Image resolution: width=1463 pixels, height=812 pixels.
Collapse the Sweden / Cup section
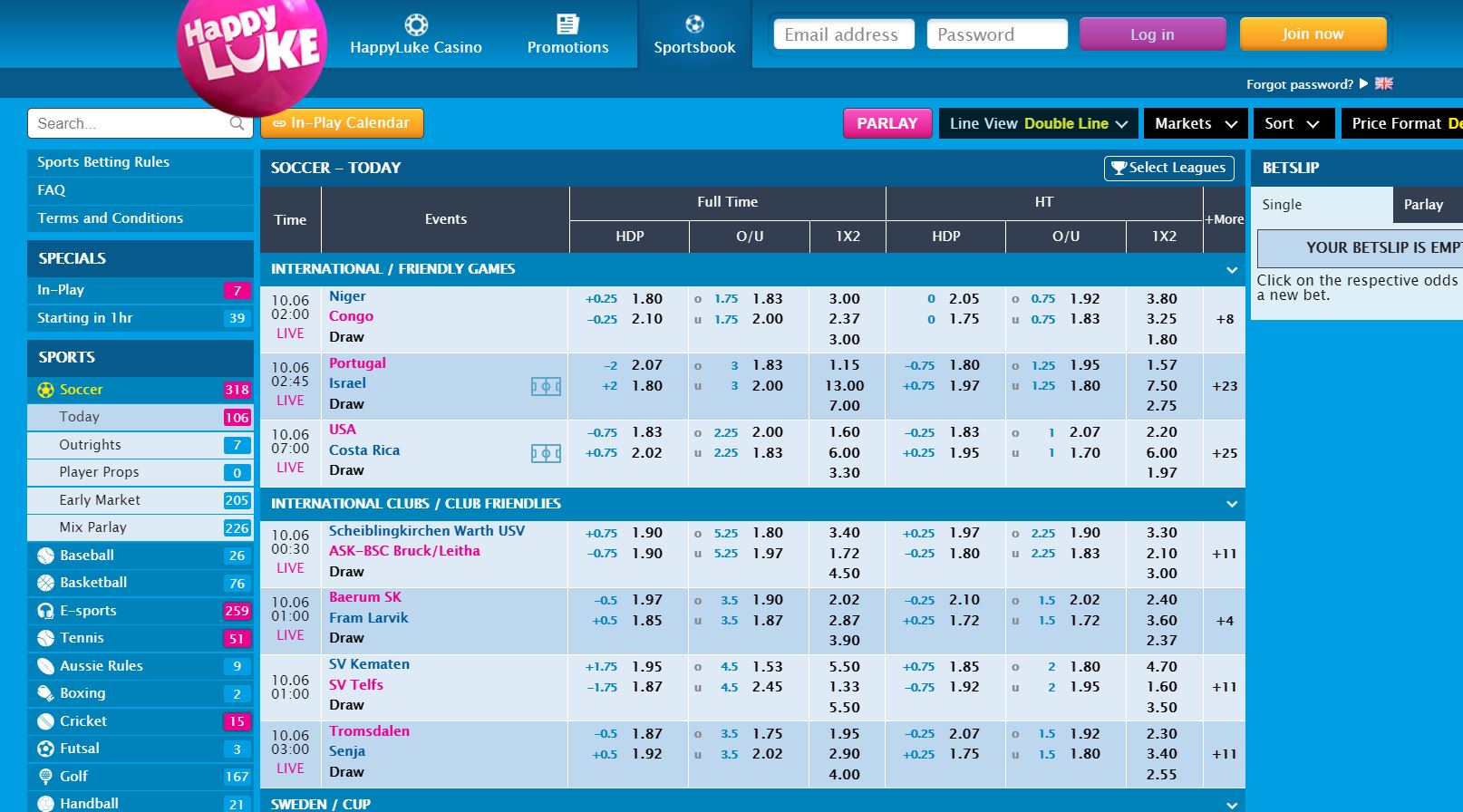tap(1232, 805)
